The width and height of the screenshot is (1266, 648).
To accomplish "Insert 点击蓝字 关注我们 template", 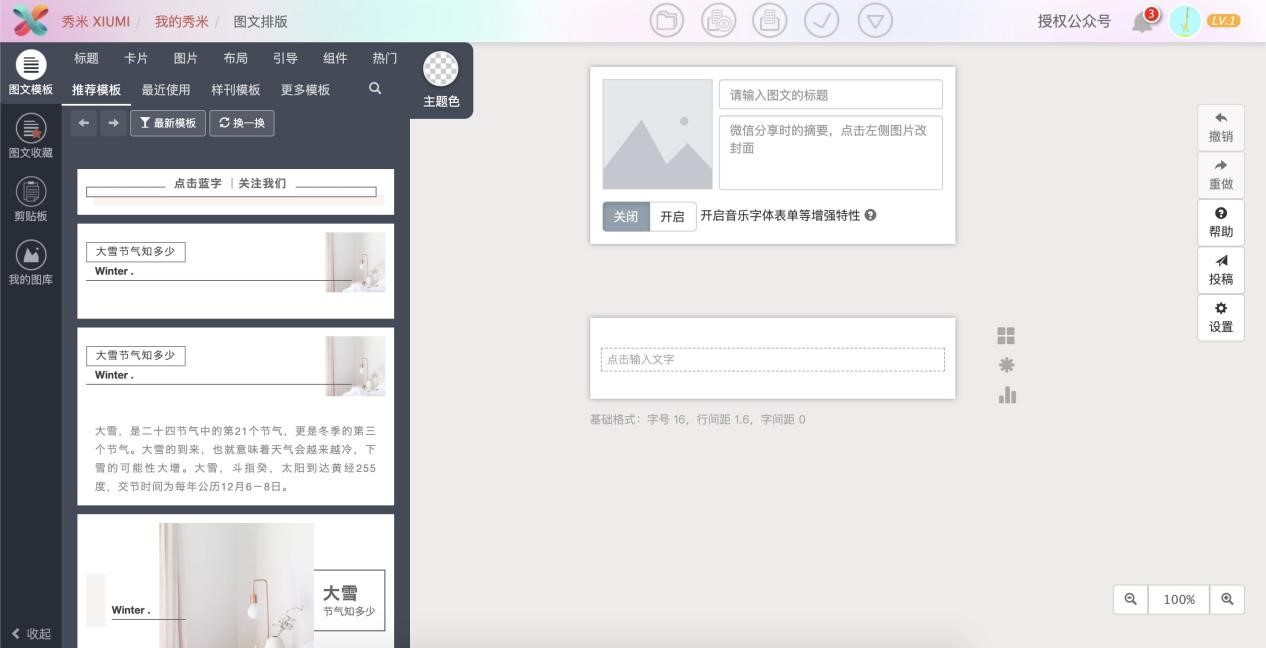I will coord(236,191).
